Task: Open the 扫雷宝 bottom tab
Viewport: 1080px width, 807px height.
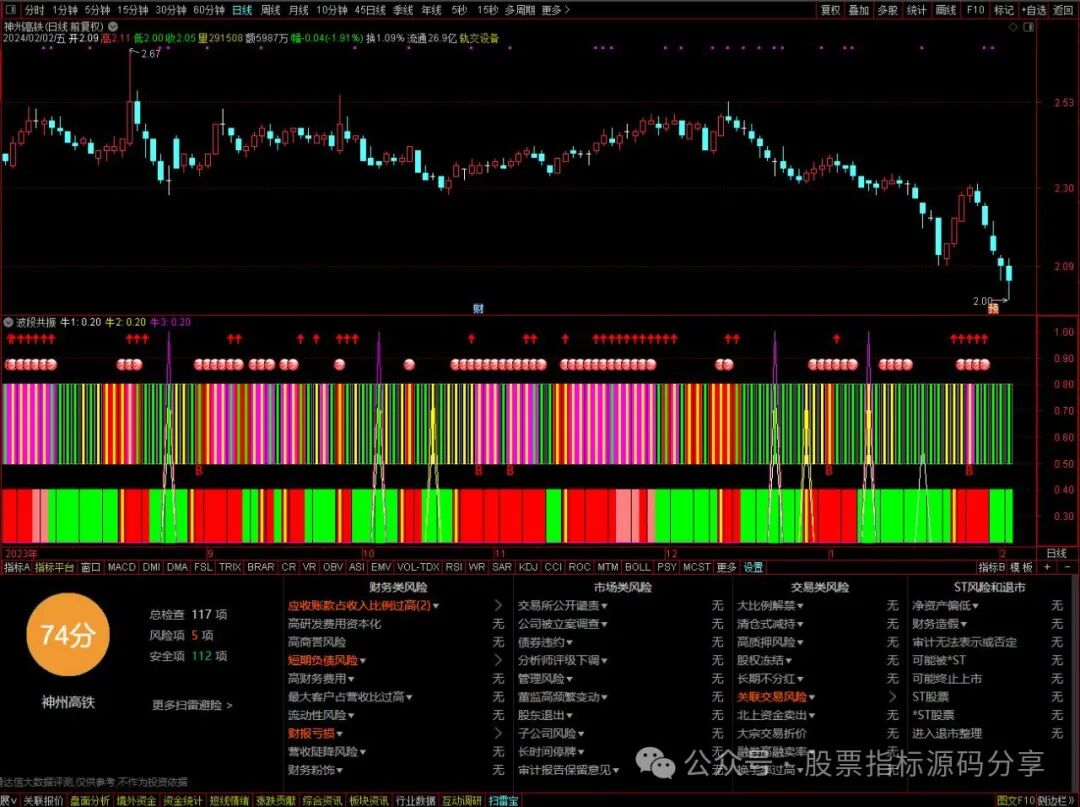Action: click(503, 800)
